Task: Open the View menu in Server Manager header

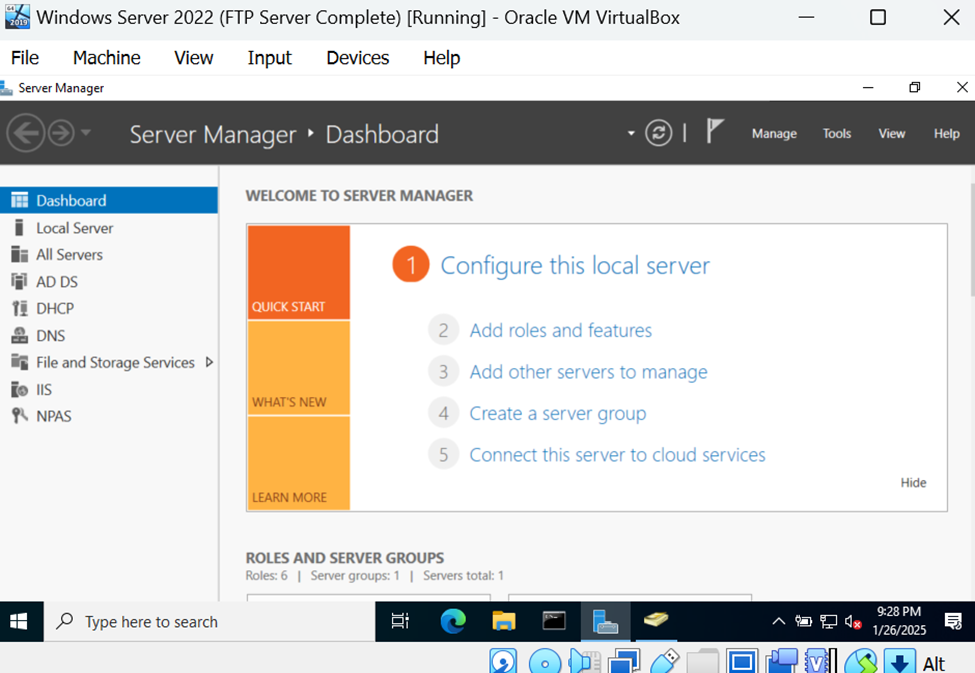Action: click(892, 133)
